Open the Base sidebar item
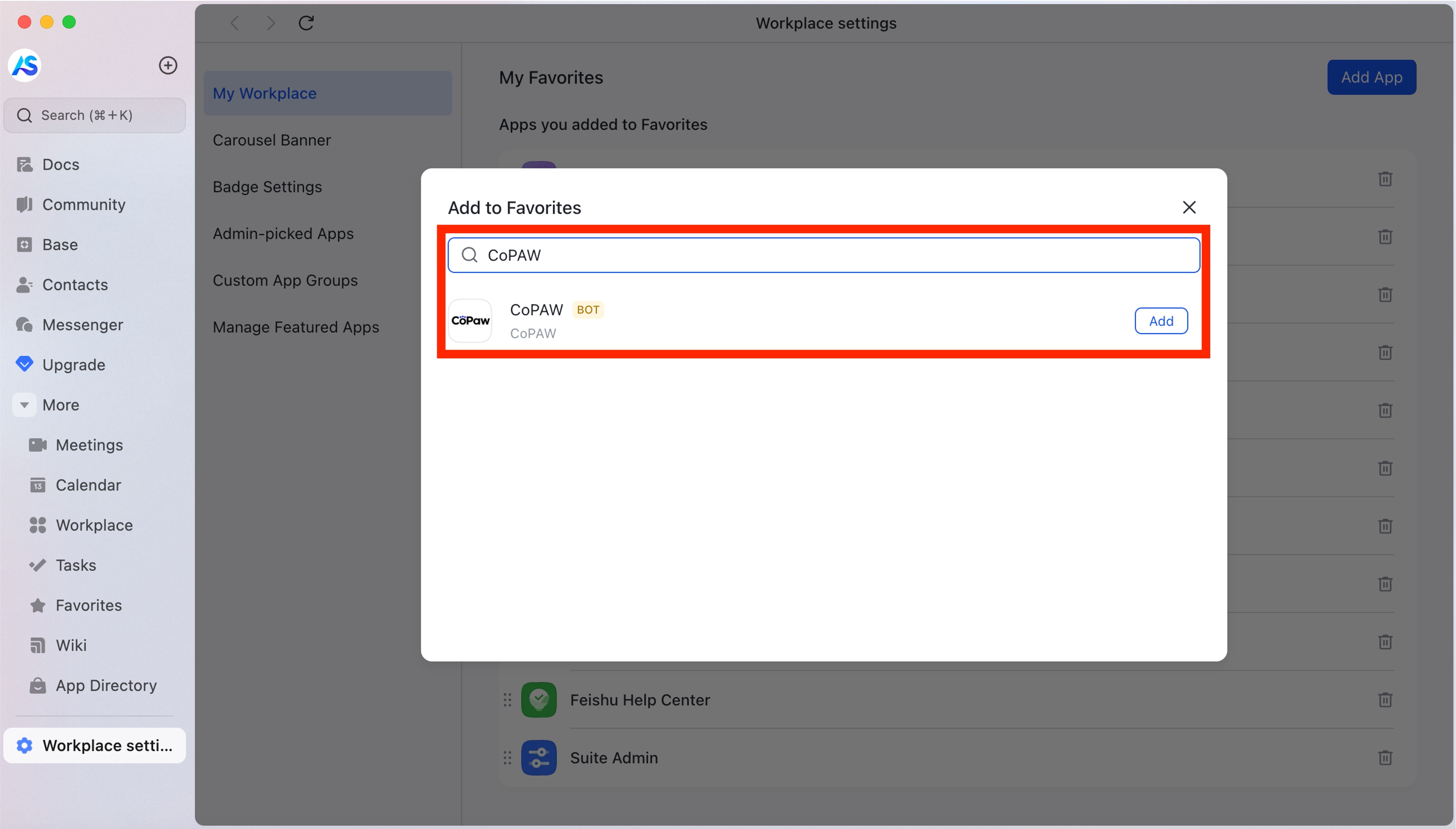This screenshot has width=1456, height=829. click(60, 245)
